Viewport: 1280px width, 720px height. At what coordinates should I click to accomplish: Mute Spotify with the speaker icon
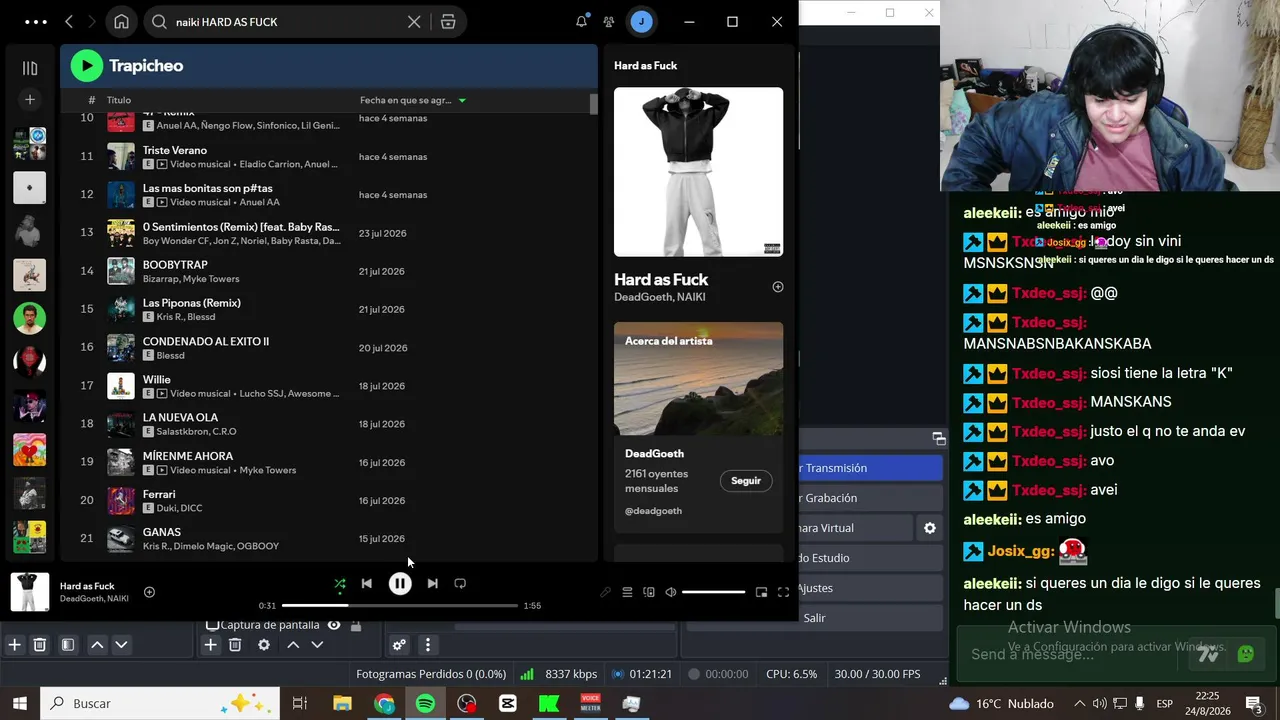671,592
